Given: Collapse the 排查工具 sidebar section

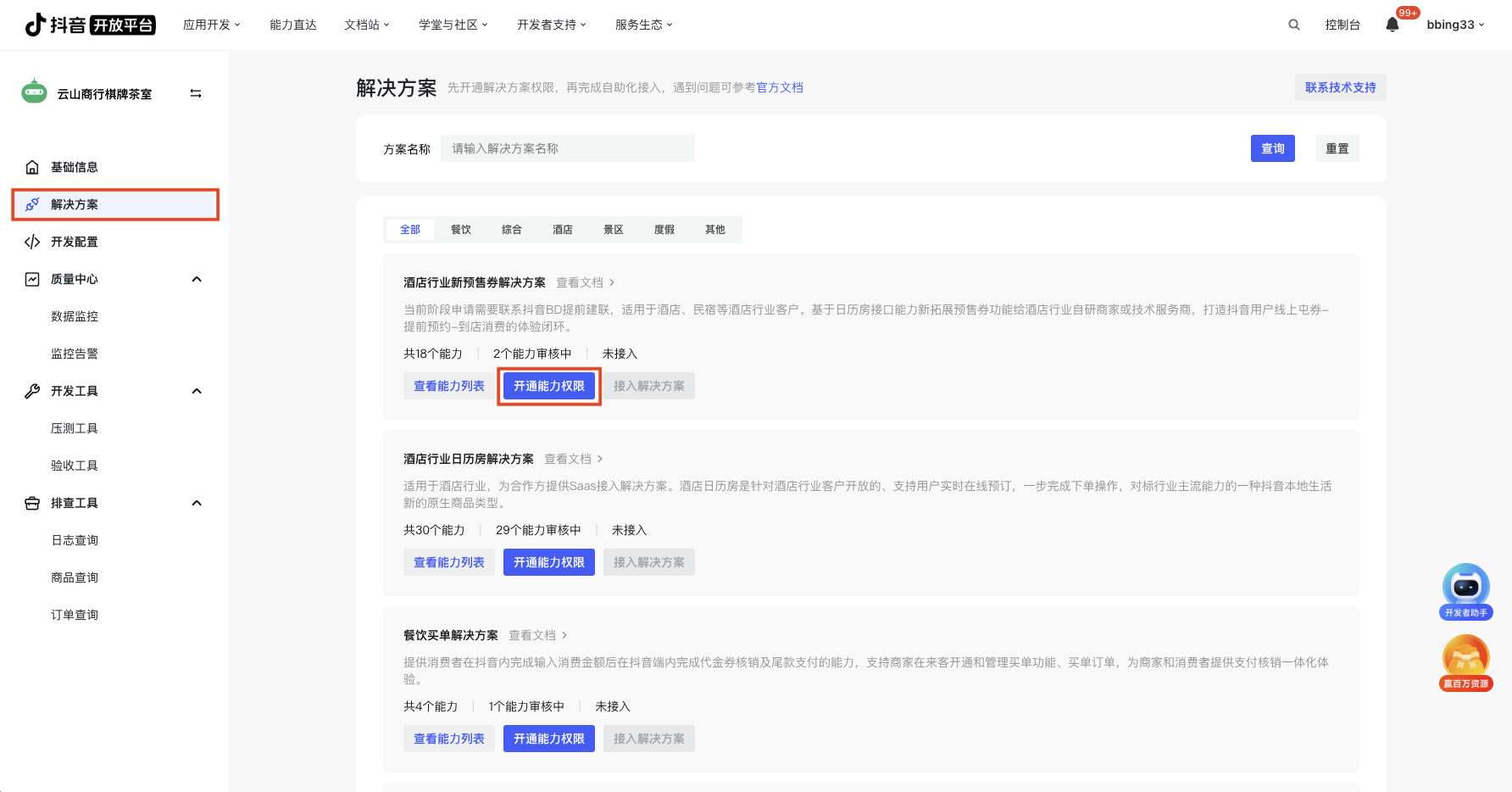Looking at the screenshot, I should (x=197, y=503).
